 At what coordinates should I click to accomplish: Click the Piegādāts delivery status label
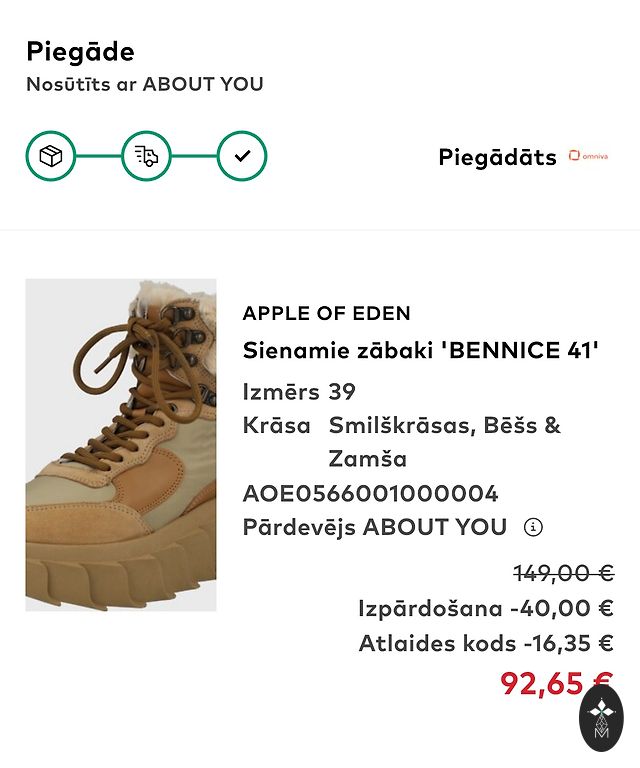coord(497,157)
